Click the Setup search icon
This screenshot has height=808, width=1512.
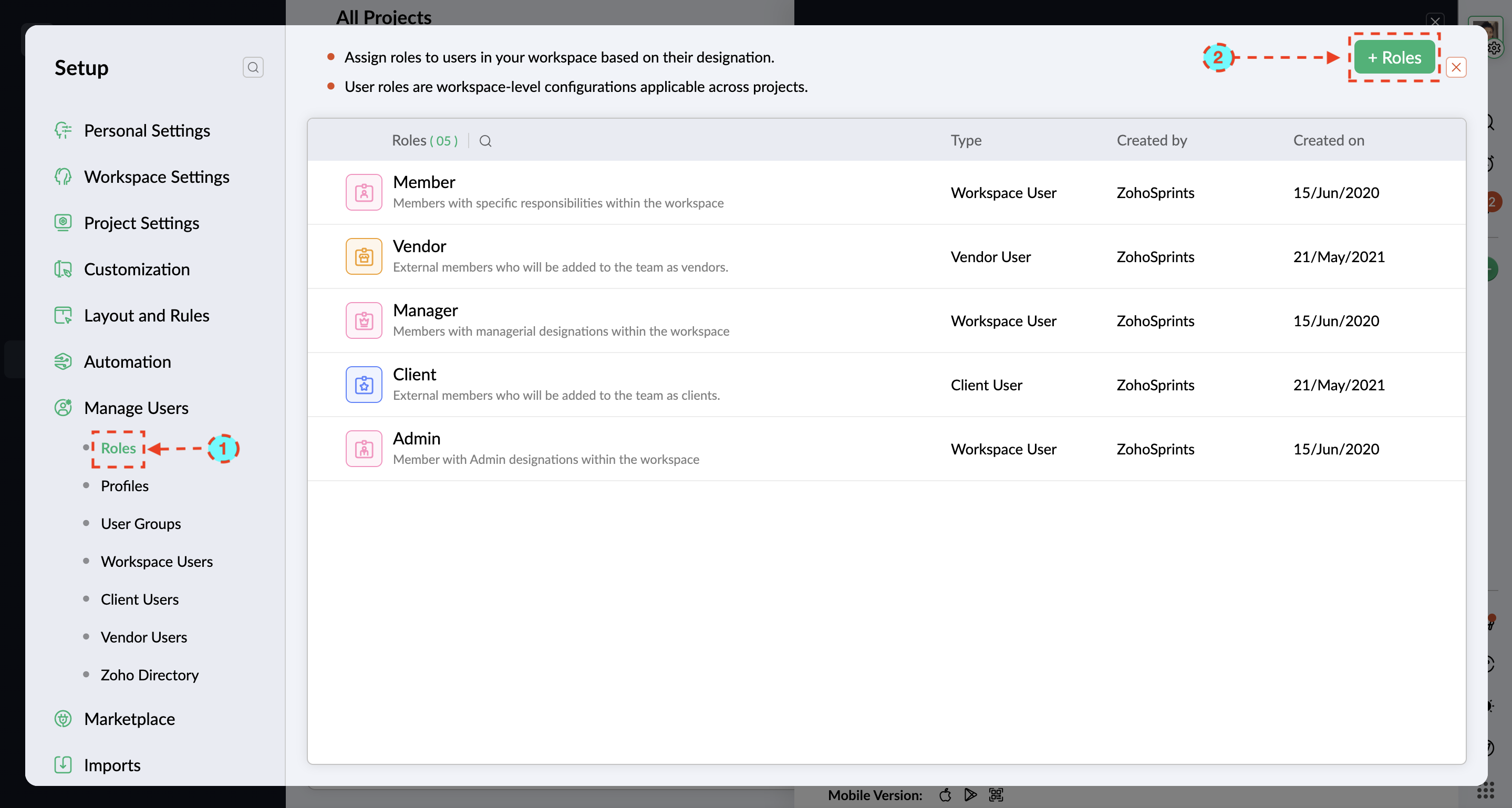tap(253, 67)
